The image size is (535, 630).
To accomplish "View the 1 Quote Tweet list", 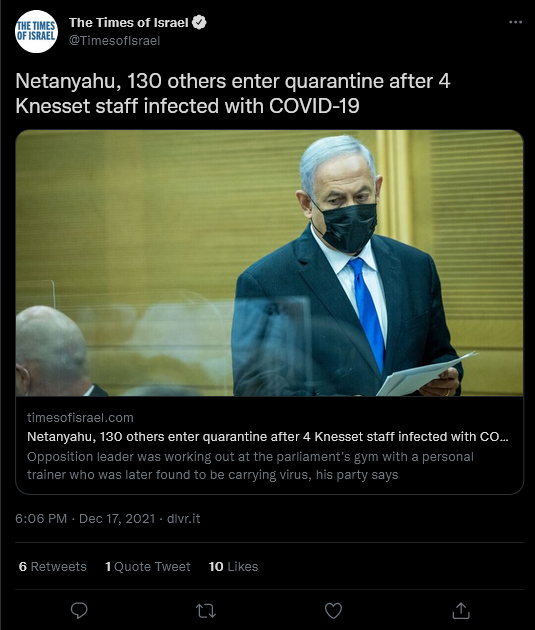I will tap(147, 567).
